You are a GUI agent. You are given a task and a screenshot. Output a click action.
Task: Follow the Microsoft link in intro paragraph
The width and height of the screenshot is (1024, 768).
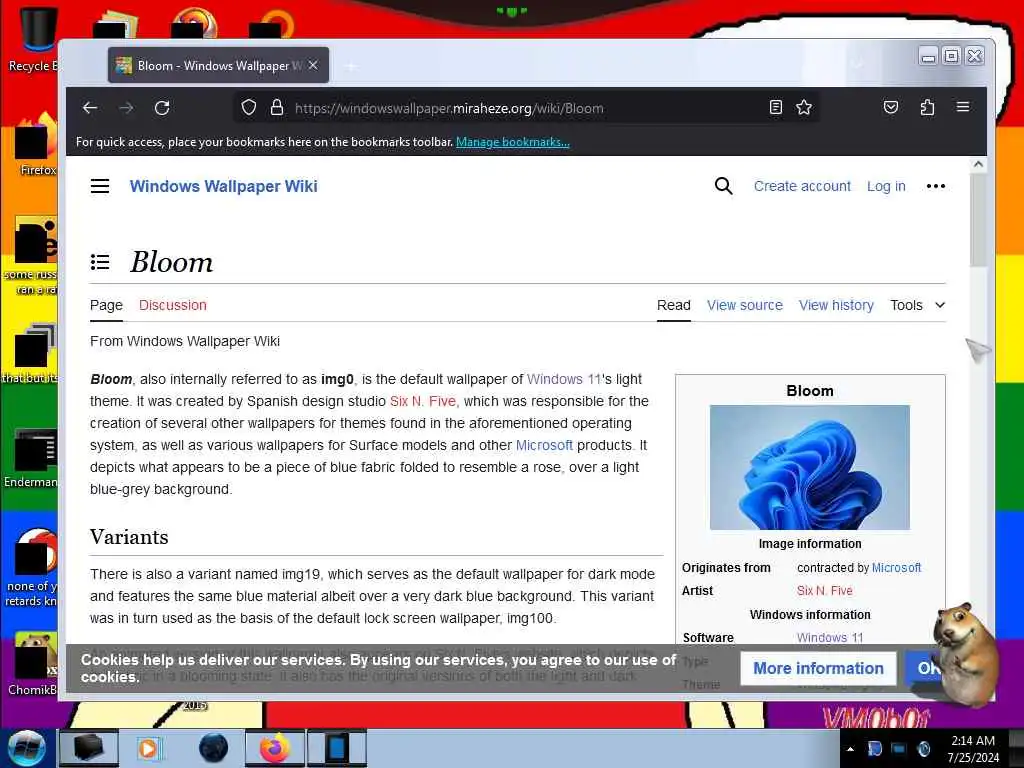pos(544,445)
